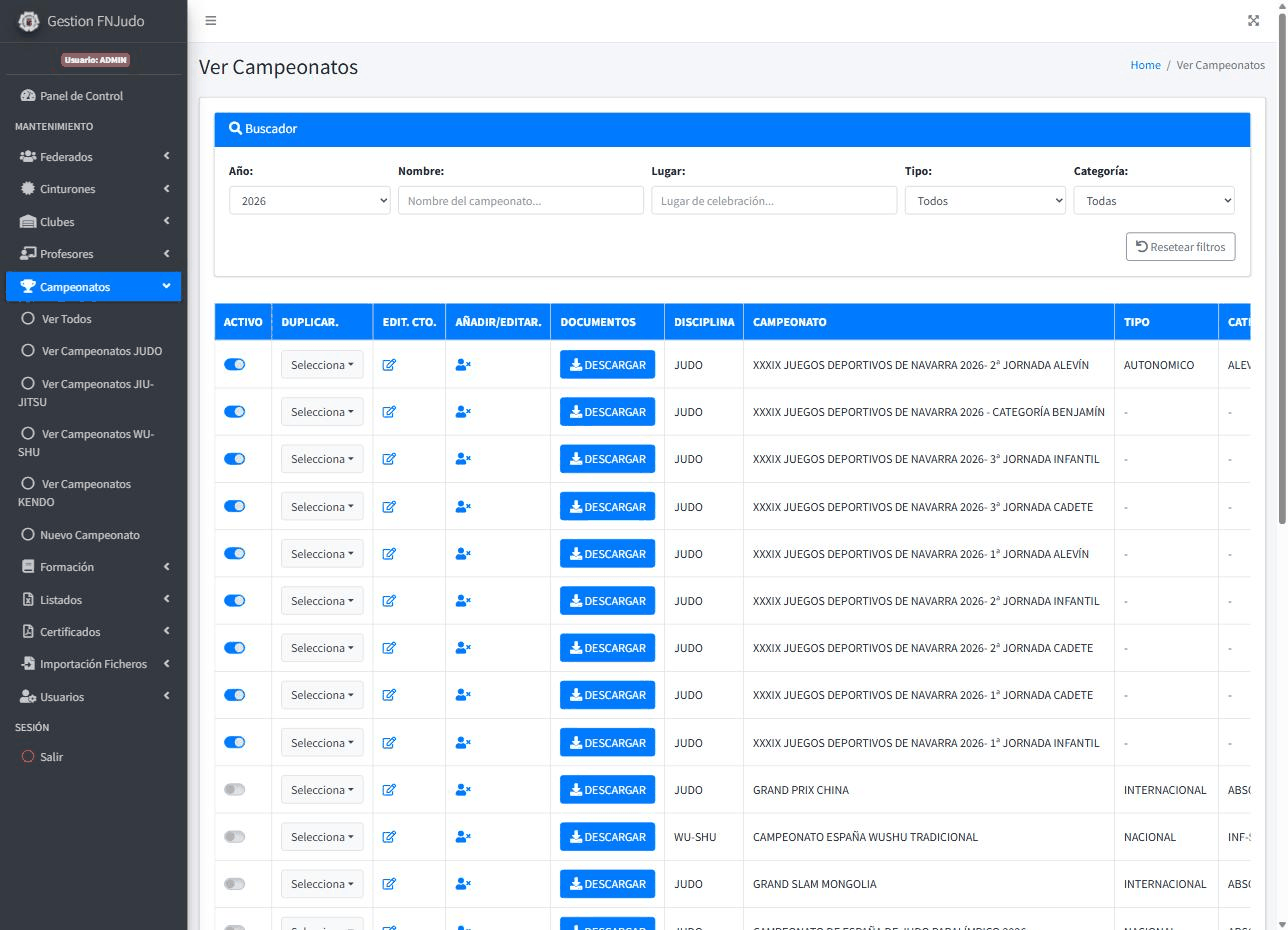Click DESCARGAR for 1ª JORNADA CADETE
The width and height of the screenshot is (1288, 930).
coord(607,695)
